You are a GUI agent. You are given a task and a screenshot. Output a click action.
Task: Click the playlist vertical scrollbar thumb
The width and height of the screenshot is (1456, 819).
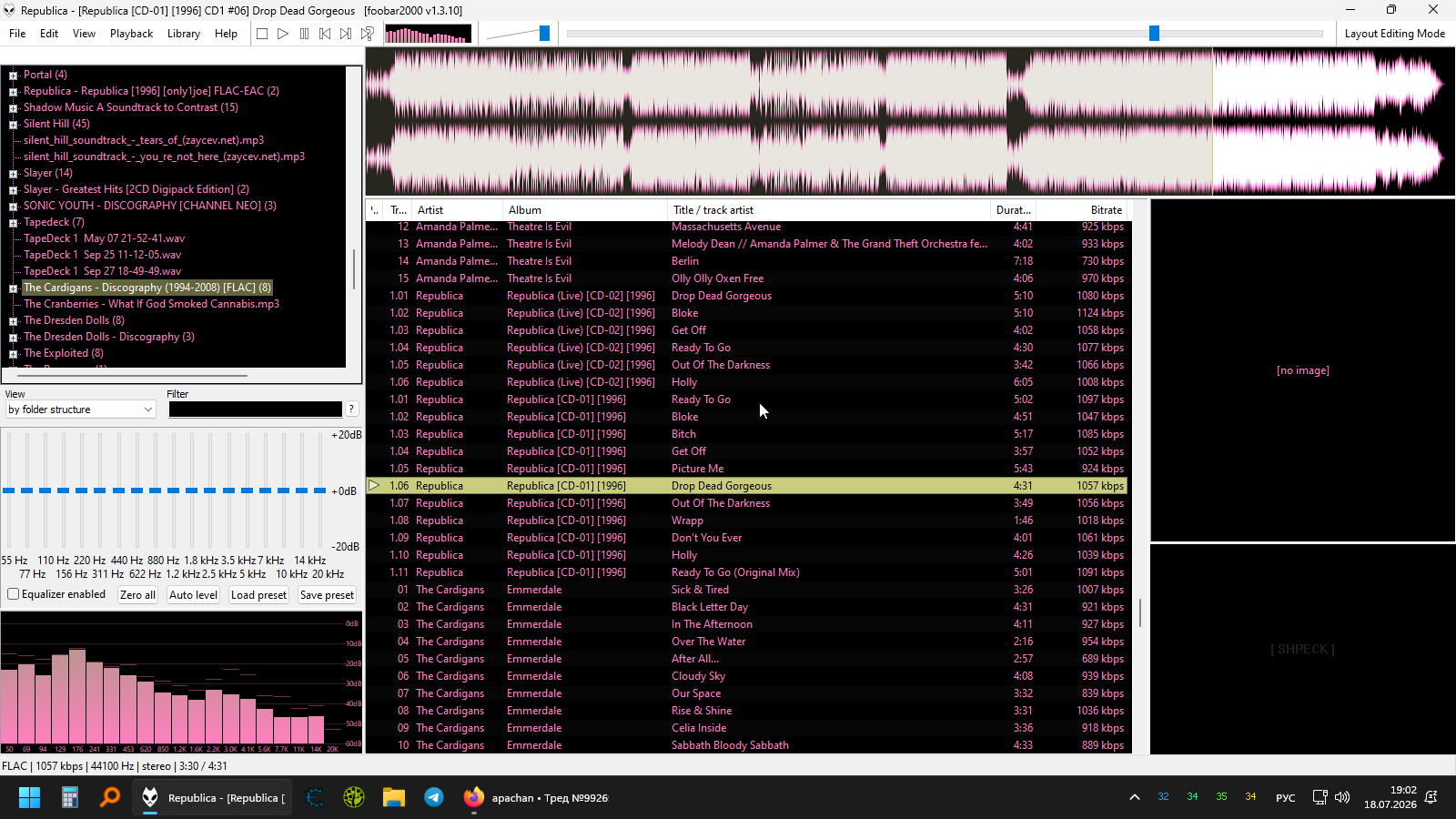coord(1139,612)
